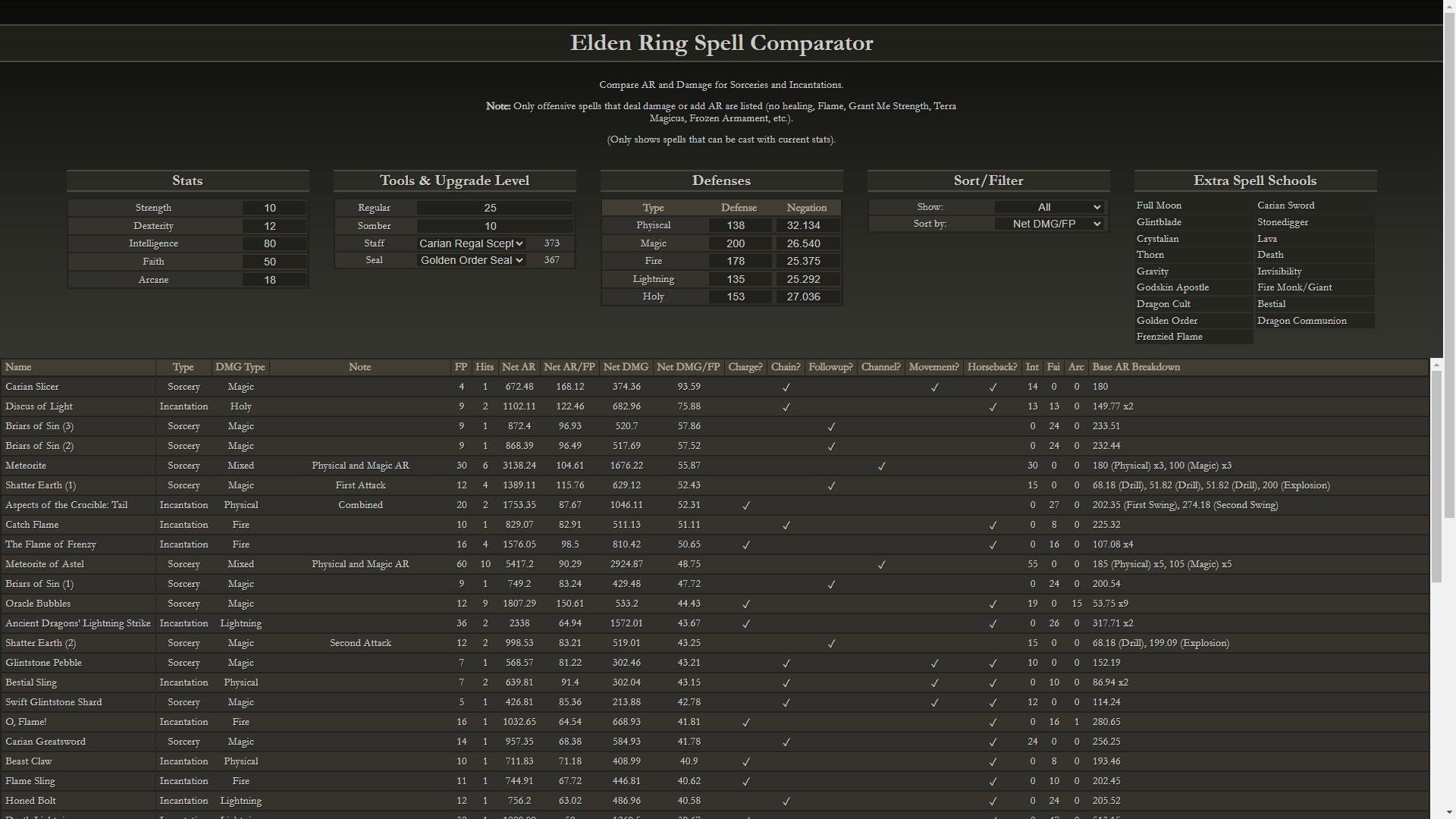Select the Carian Greatsword row
The width and height of the screenshot is (1456, 819).
715,742
